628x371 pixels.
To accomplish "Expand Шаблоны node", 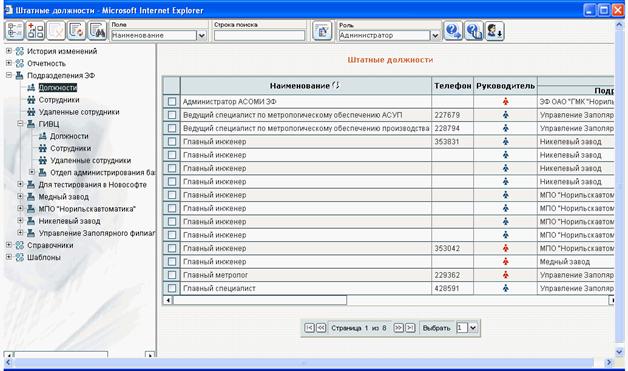I will [9, 257].
